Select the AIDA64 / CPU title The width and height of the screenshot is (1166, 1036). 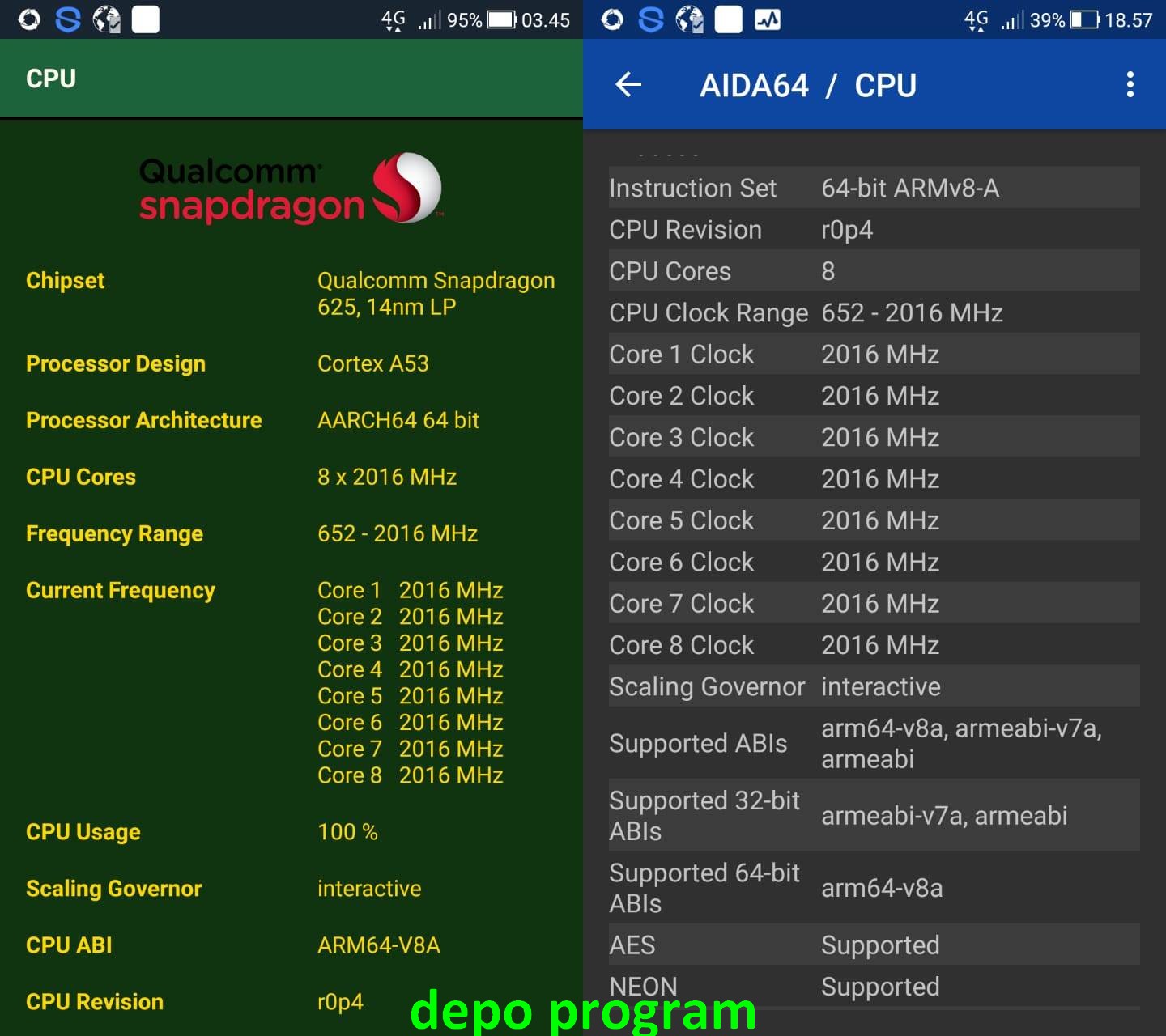[807, 85]
